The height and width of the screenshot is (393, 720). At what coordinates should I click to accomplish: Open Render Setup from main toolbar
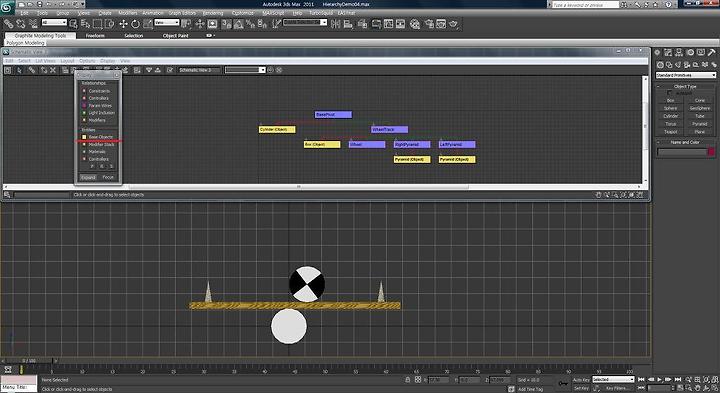point(429,24)
